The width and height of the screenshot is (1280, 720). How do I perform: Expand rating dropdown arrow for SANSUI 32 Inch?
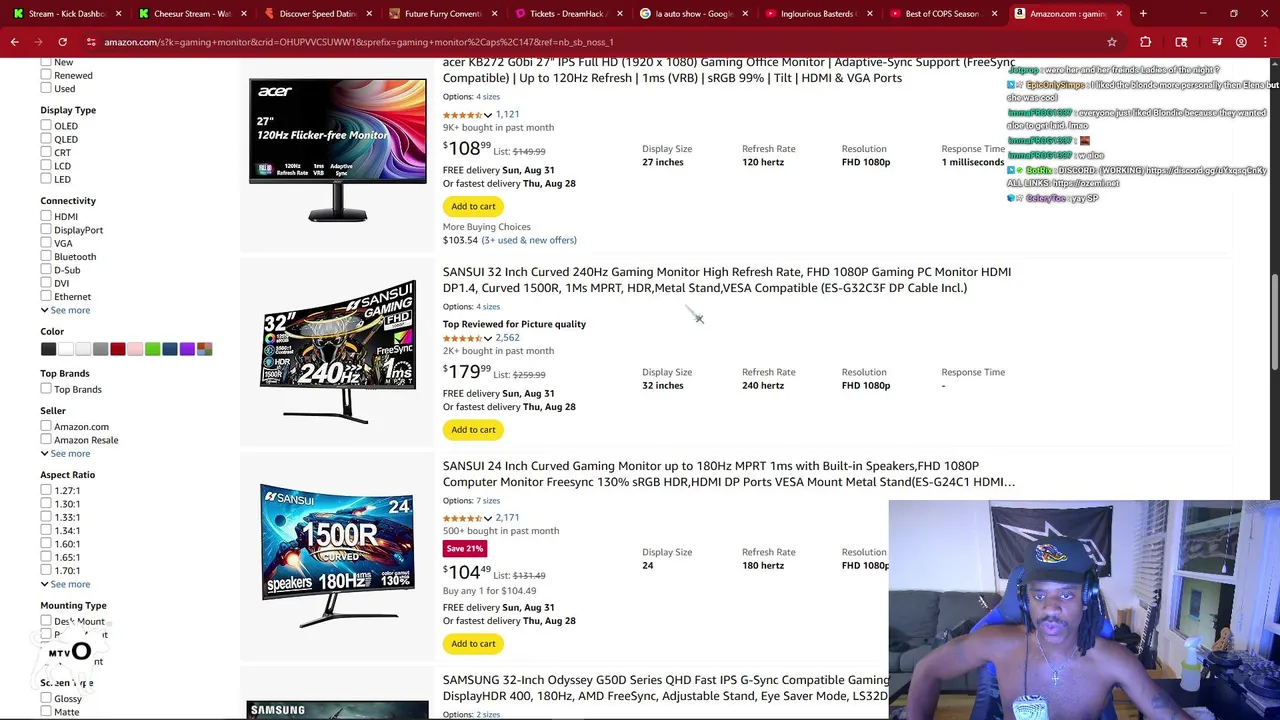488,338
